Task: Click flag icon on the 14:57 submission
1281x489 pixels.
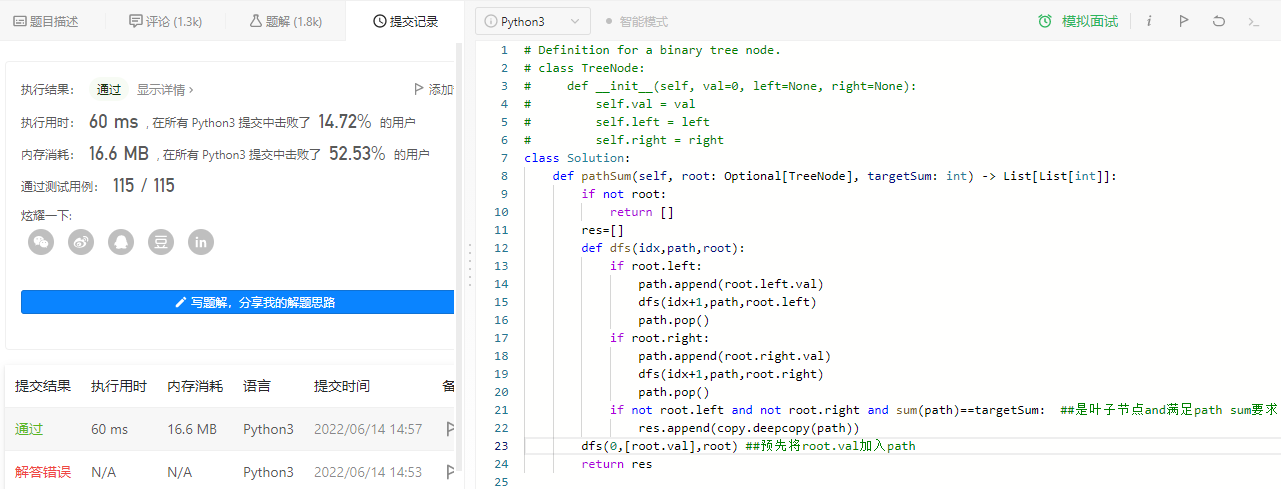Action: coord(450,429)
